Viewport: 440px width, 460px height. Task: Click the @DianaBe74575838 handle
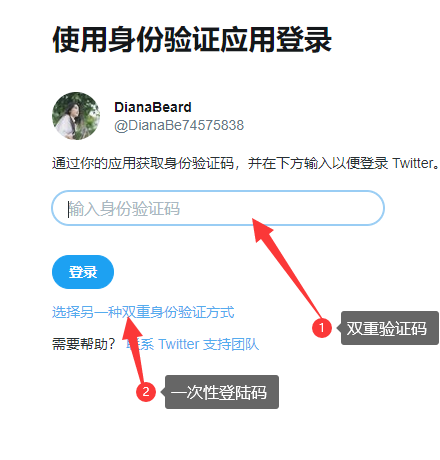179,126
